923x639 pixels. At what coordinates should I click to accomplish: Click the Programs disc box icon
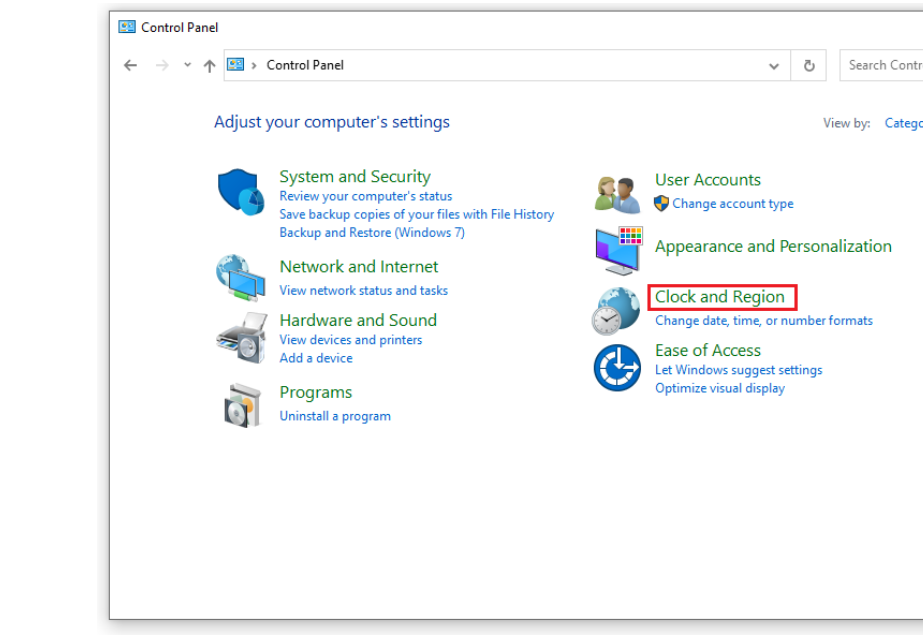pos(242,405)
